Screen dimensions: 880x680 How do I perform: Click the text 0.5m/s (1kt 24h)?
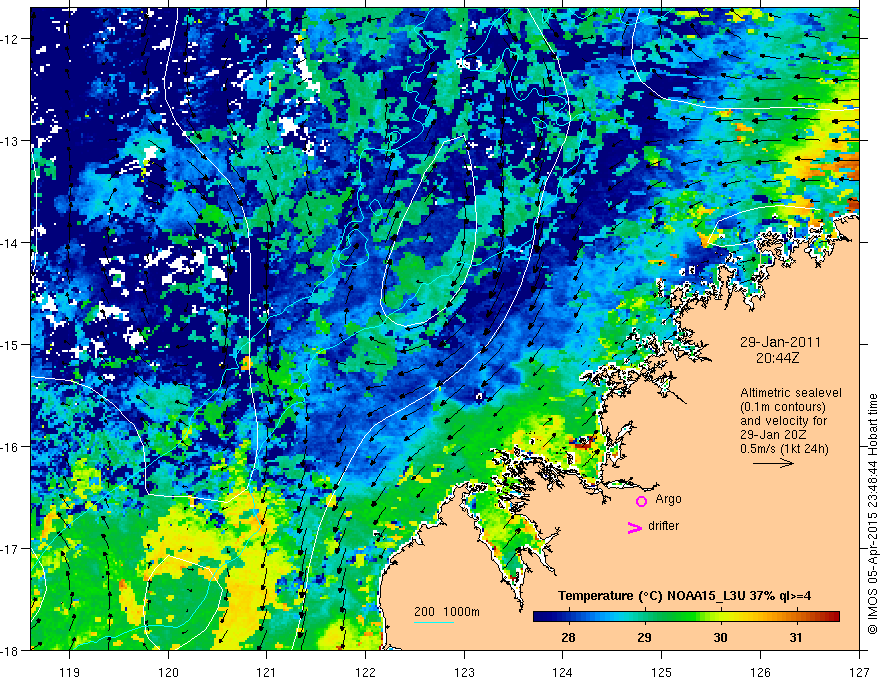point(785,448)
